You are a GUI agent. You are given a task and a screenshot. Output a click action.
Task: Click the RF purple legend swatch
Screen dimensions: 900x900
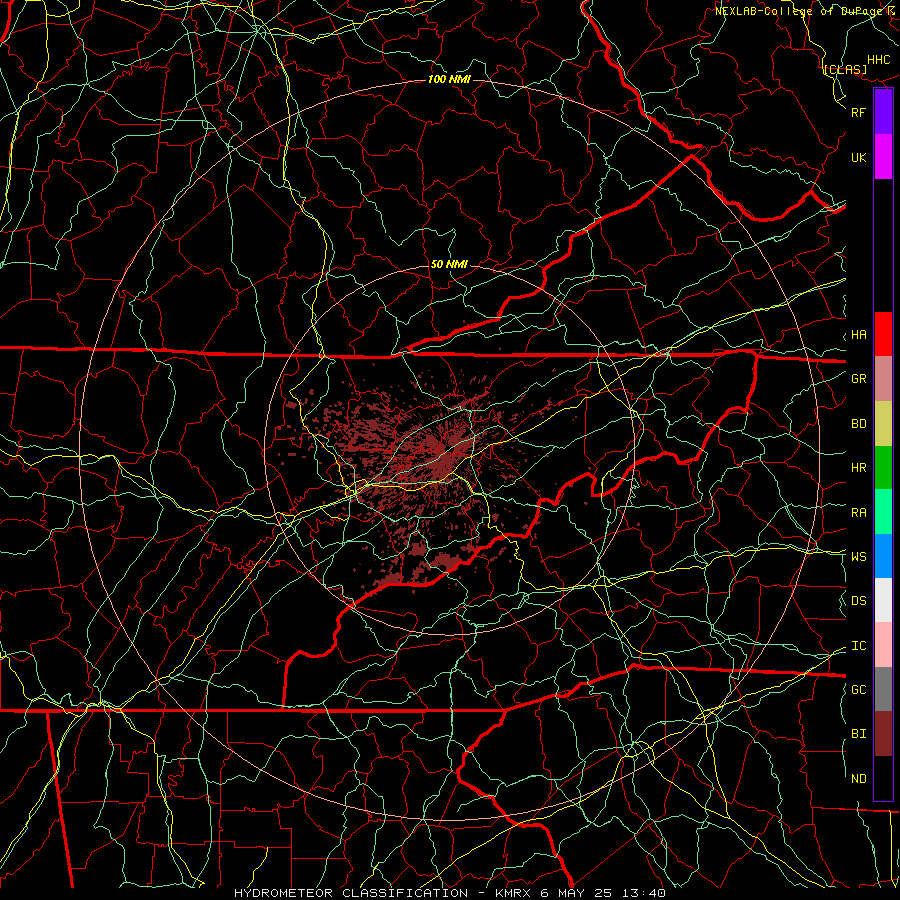(883, 112)
